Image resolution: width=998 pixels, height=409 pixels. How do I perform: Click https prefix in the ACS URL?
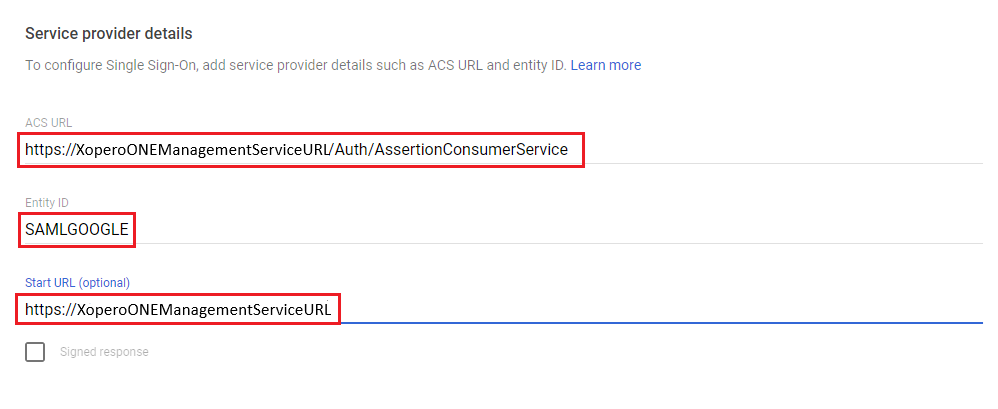44,150
